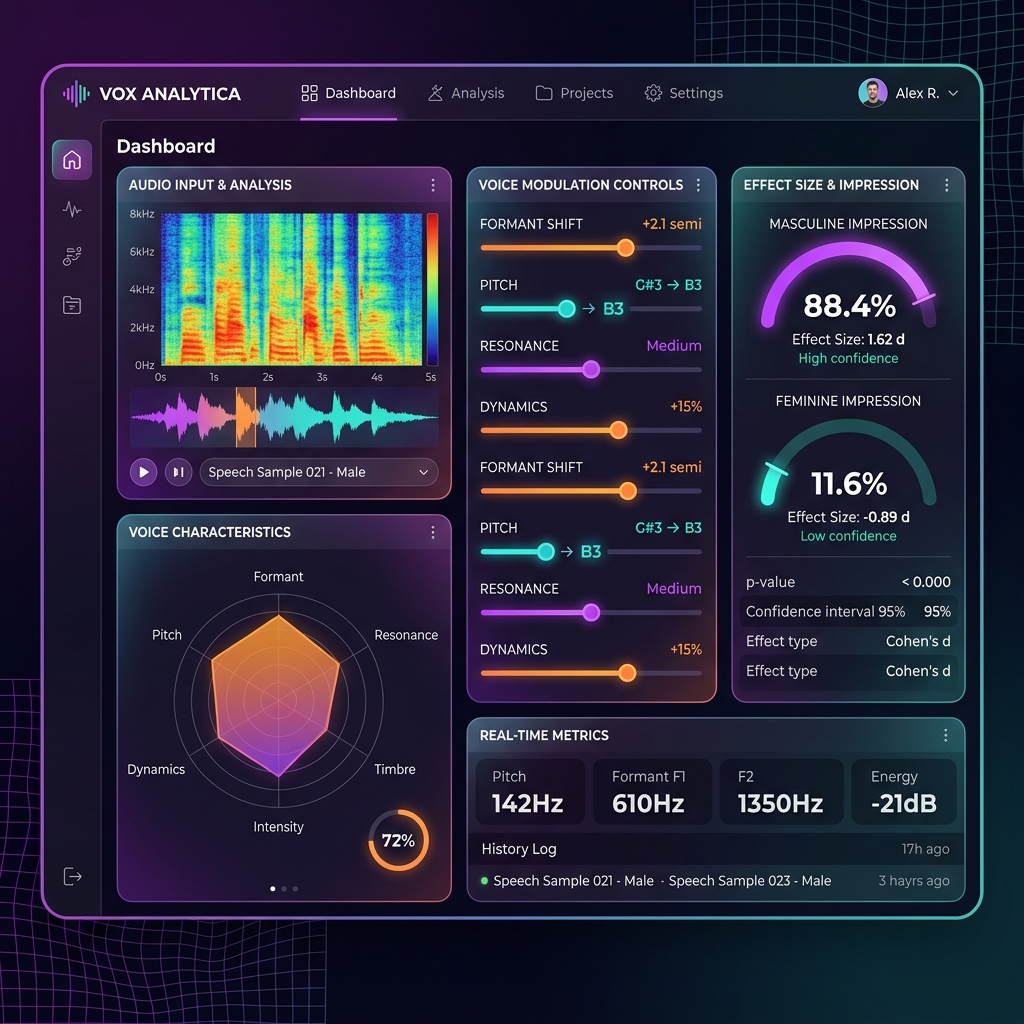Switch to the Projects tab
Screen dimensions: 1024x1024
[574, 93]
